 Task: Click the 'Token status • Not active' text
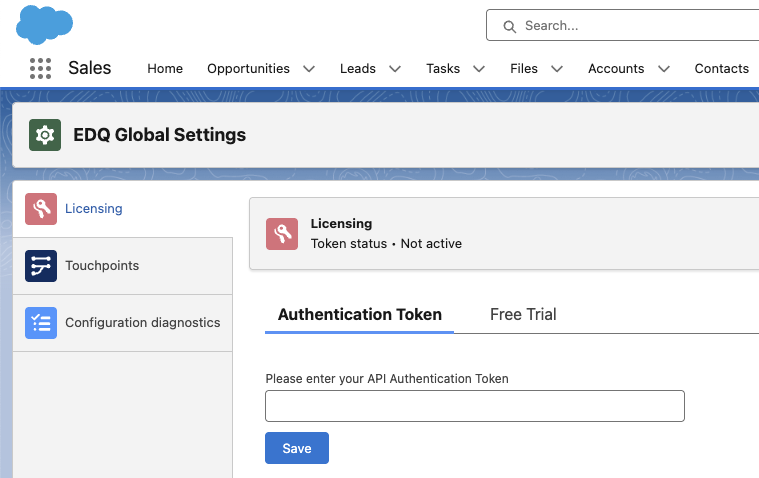(x=386, y=244)
